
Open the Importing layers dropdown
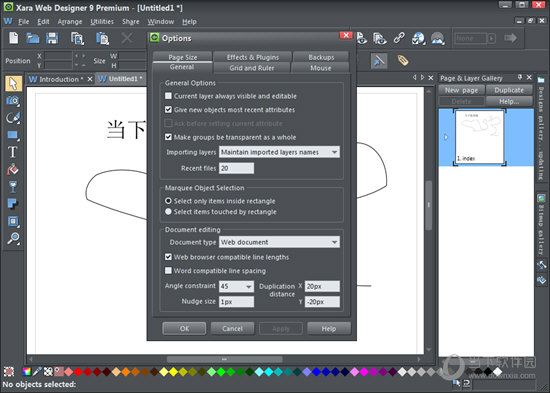pyautogui.click(x=279, y=152)
